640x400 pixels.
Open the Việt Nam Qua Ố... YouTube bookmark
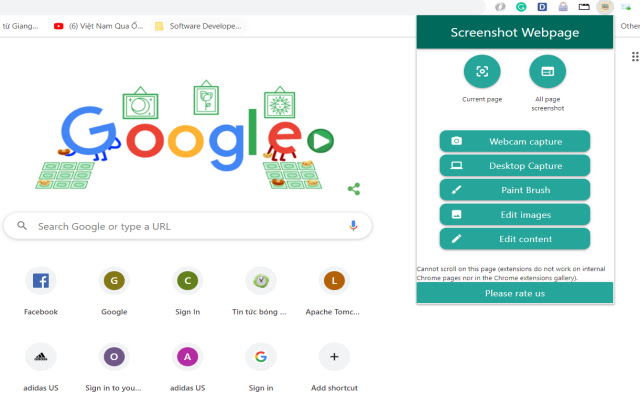tap(99, 26)
